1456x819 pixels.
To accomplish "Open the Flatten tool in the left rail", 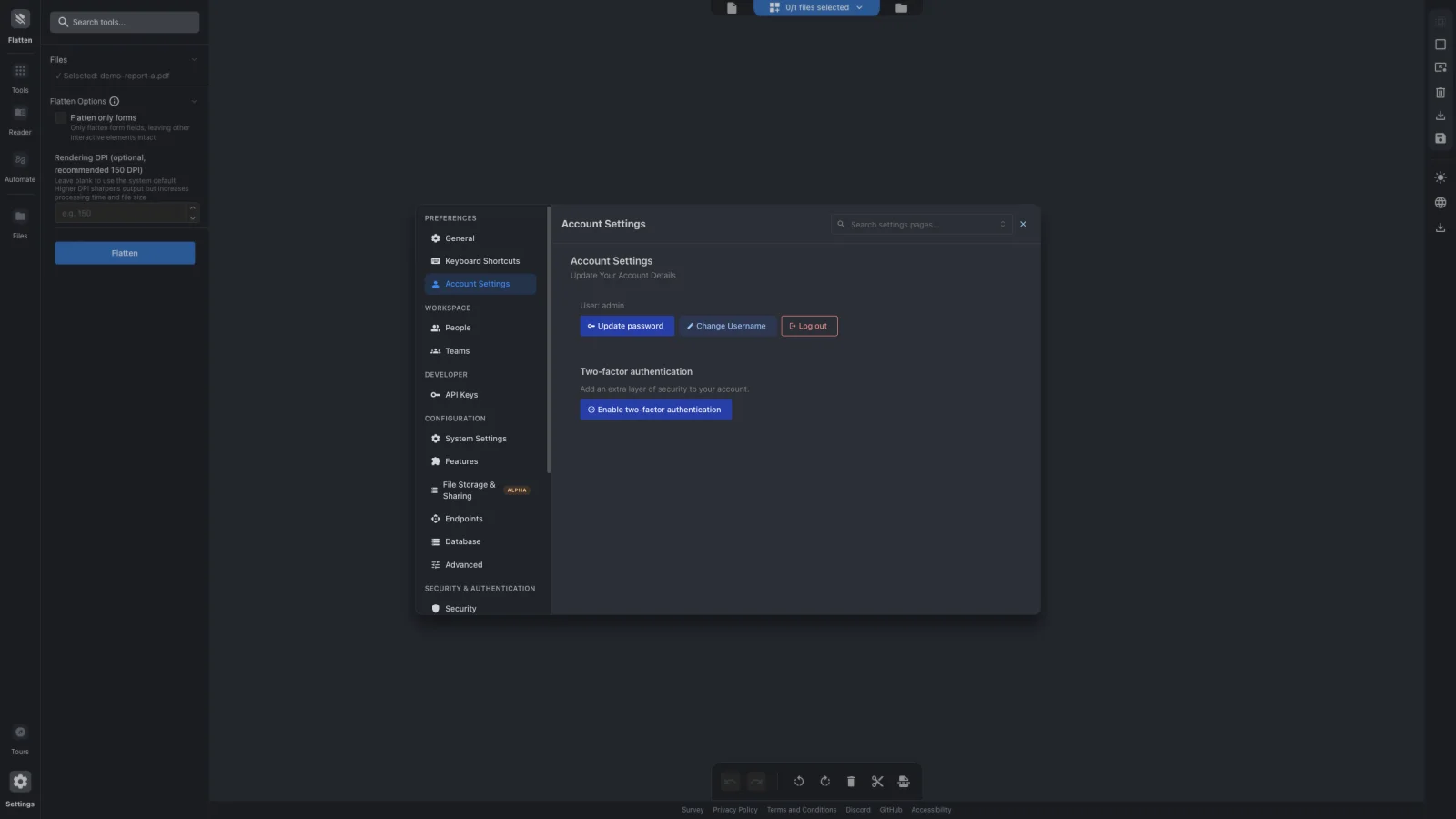I will click(x=20, y=26).
